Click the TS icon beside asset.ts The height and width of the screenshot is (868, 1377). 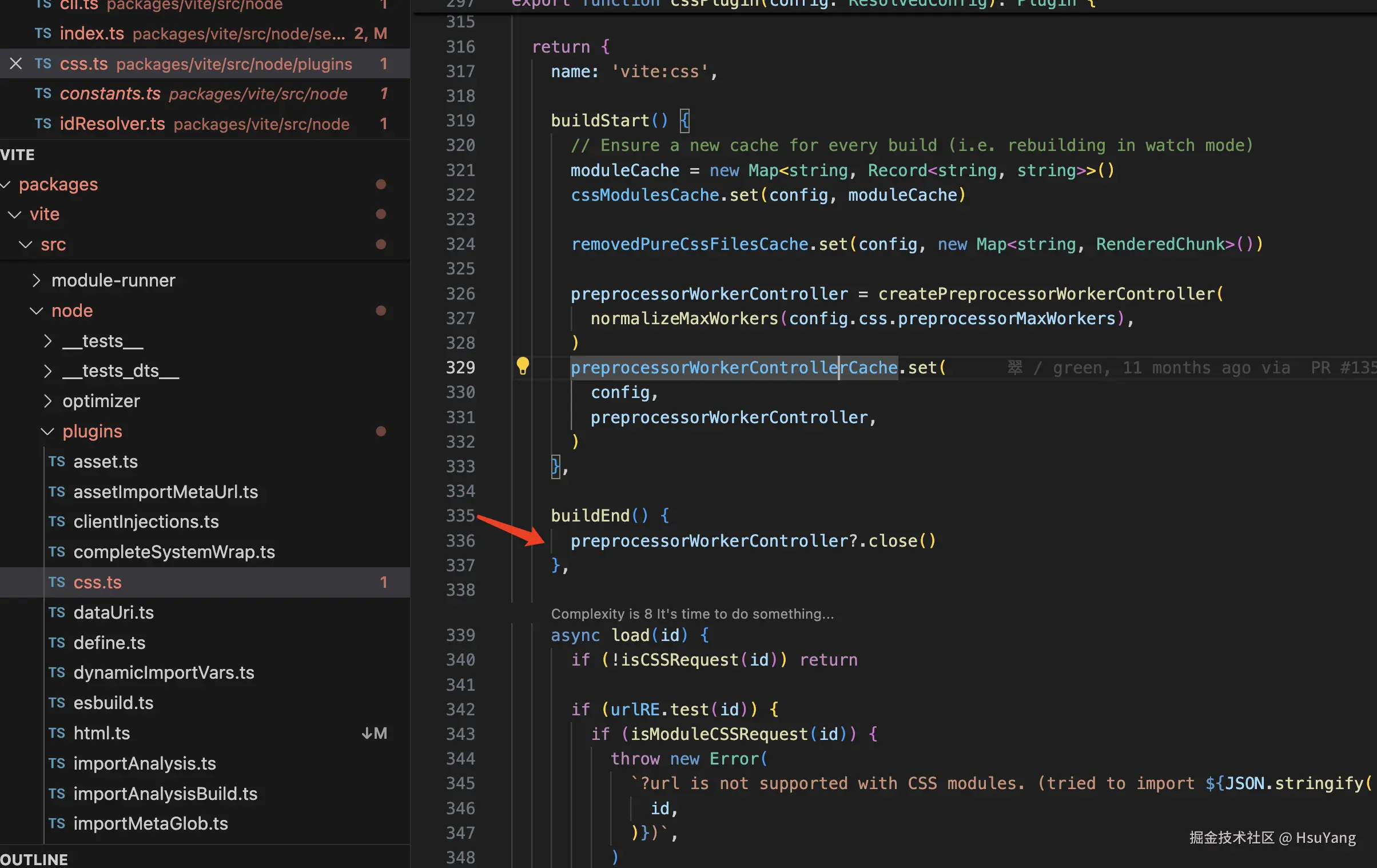(57, 461)
